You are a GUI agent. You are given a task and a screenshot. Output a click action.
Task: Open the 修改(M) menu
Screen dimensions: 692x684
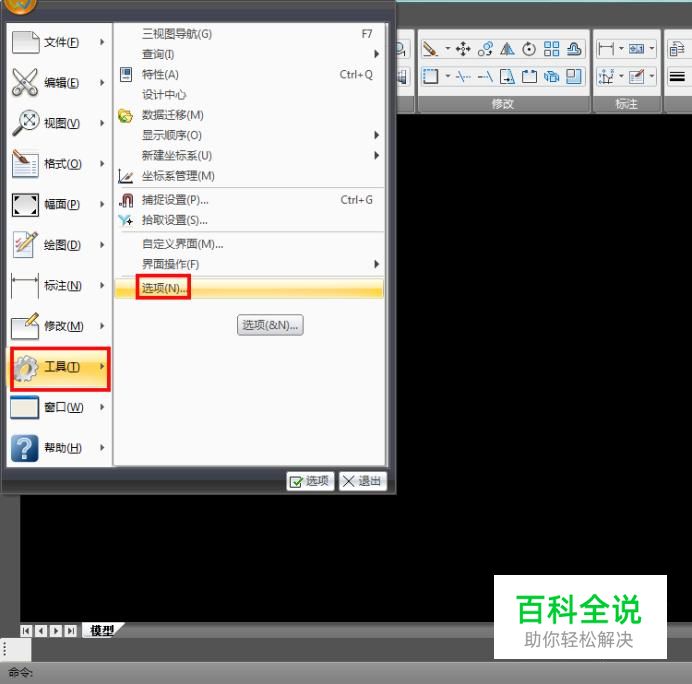tap(59, 326)
